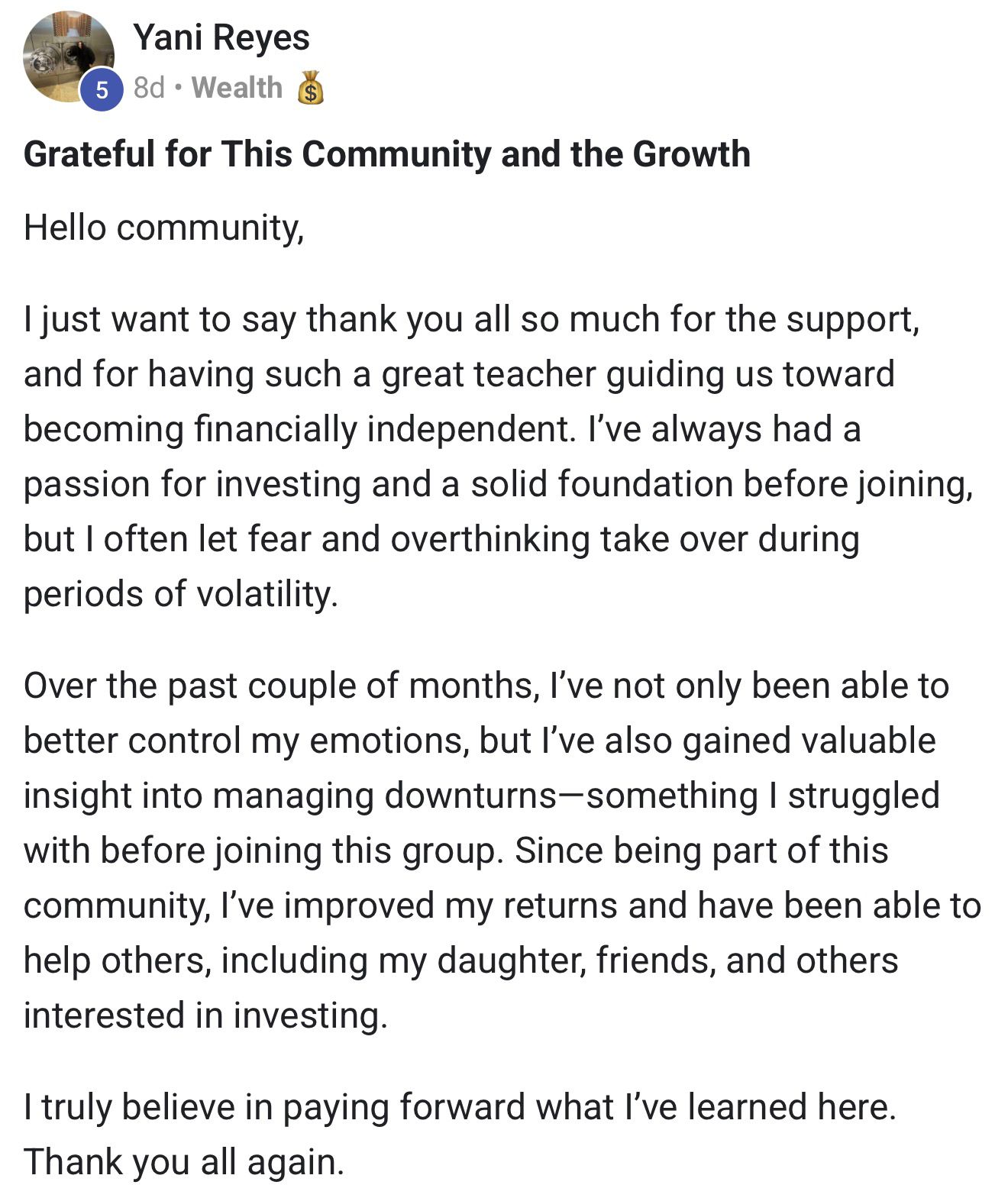
Task: Click the money bag emoji icon
Action: [309, 89]
